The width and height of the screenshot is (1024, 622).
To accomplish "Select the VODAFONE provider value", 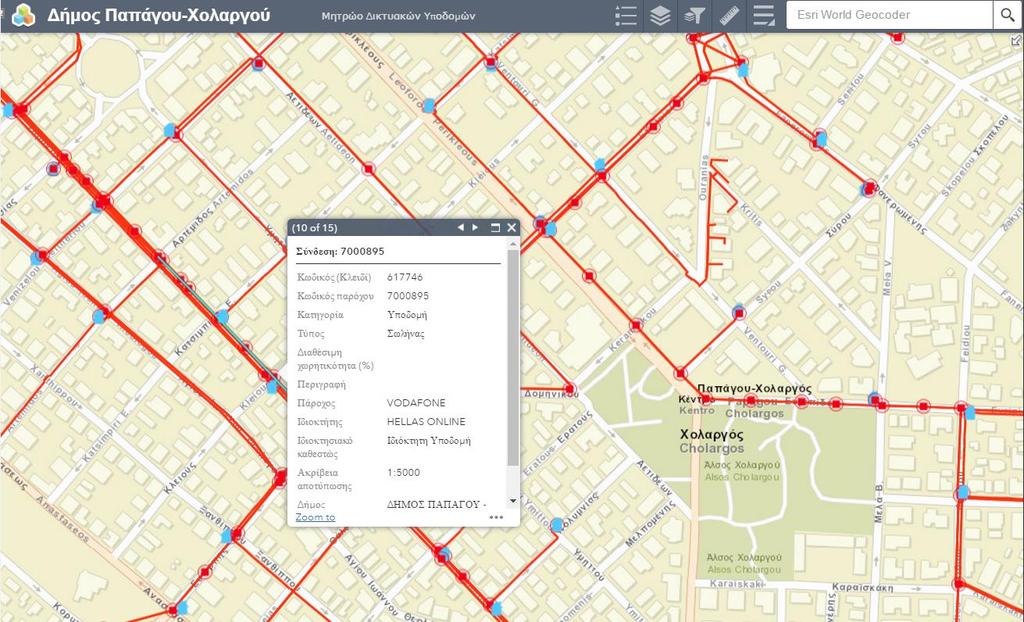I will tap(416, 403).
